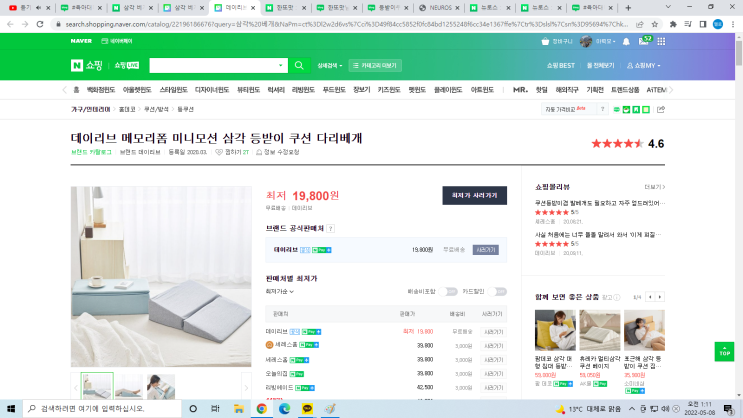Open 카테고리 더보기 button
Image resolution: width=743 pixels, height=418 pixels.
coord(375,65)
